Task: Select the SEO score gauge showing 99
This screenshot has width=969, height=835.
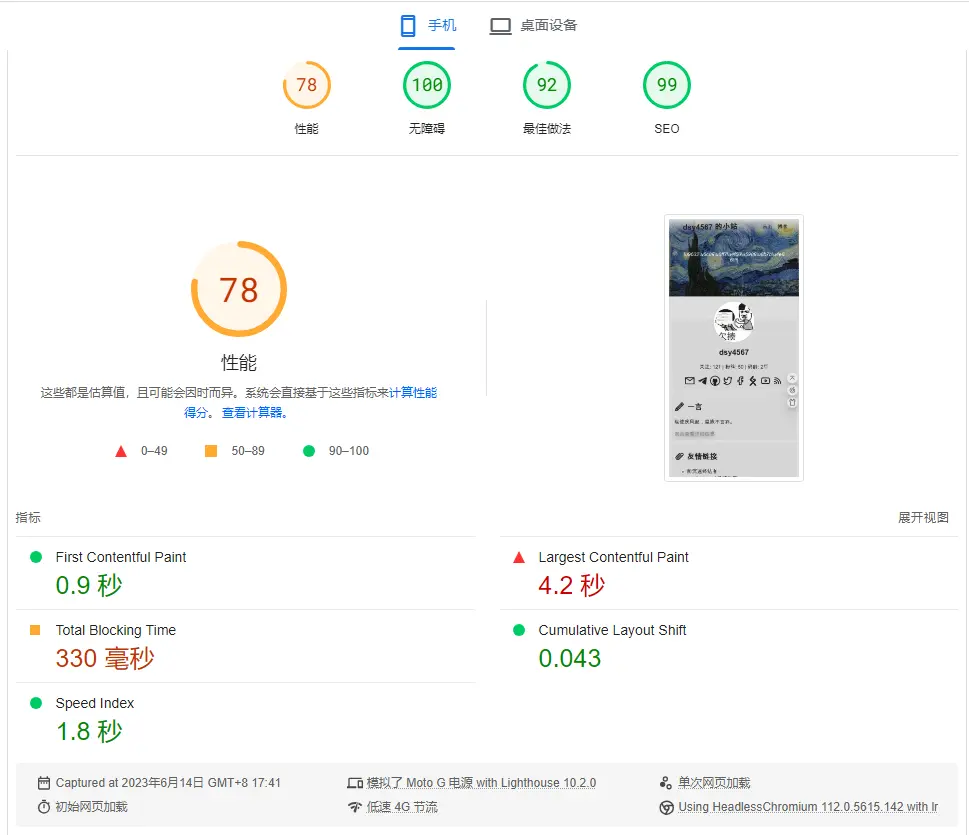Action: pos(667,86)
